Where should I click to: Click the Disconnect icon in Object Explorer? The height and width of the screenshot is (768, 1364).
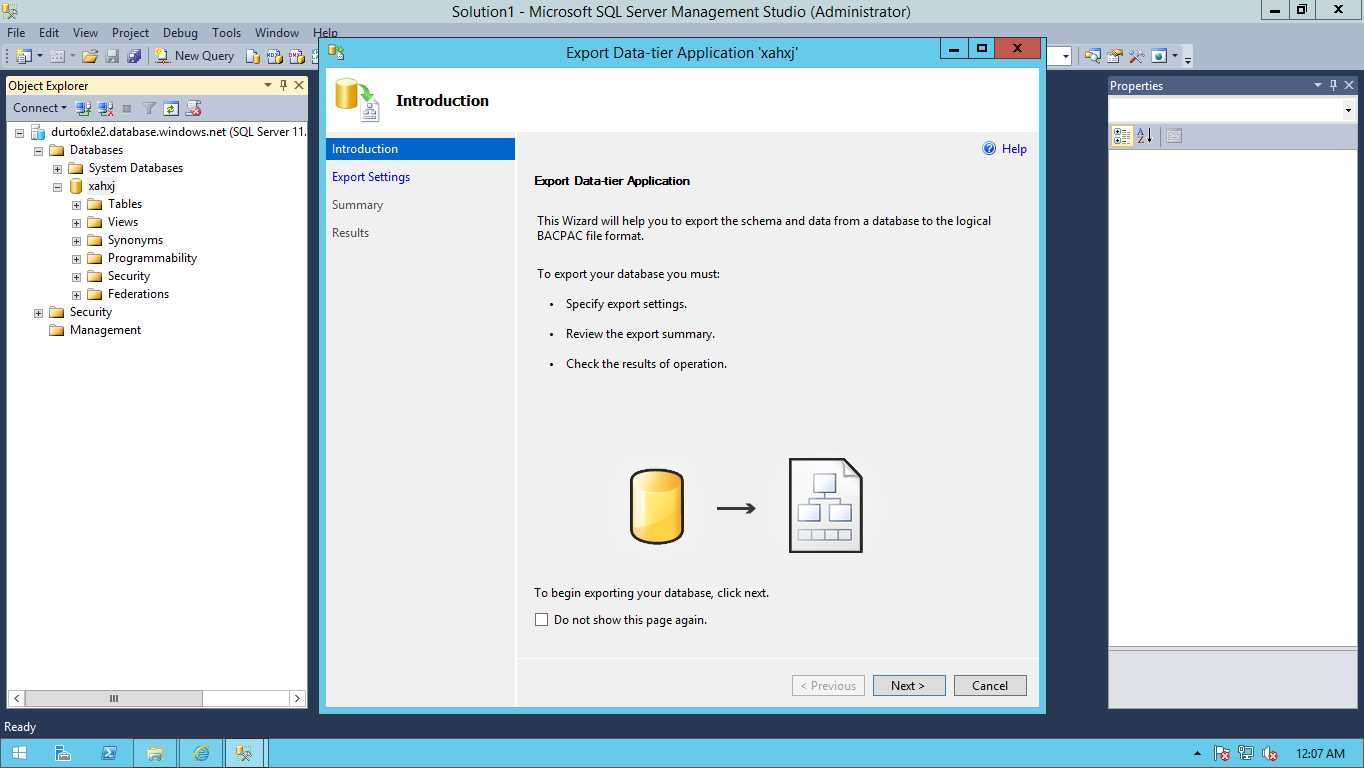click(x=105, y=108)
